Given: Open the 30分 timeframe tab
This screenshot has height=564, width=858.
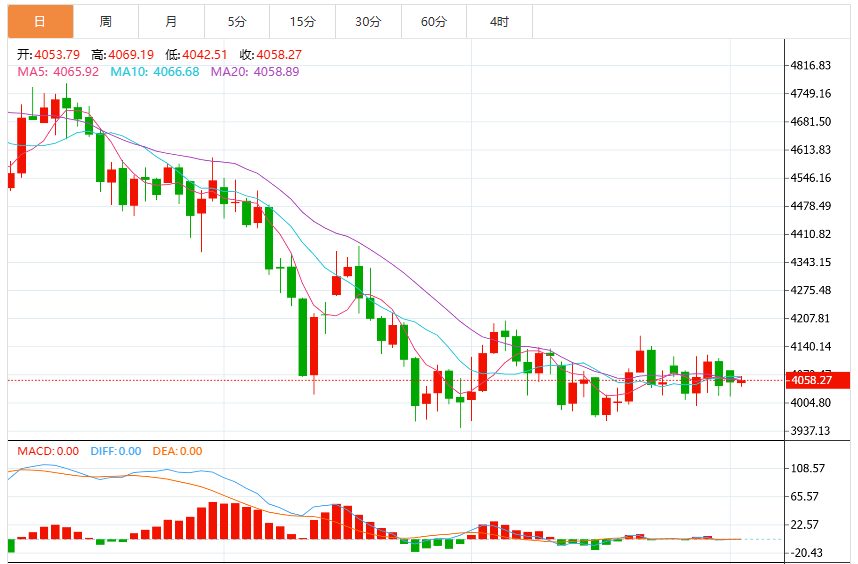Looking at the screenshot, I should (x=368, y=21).
